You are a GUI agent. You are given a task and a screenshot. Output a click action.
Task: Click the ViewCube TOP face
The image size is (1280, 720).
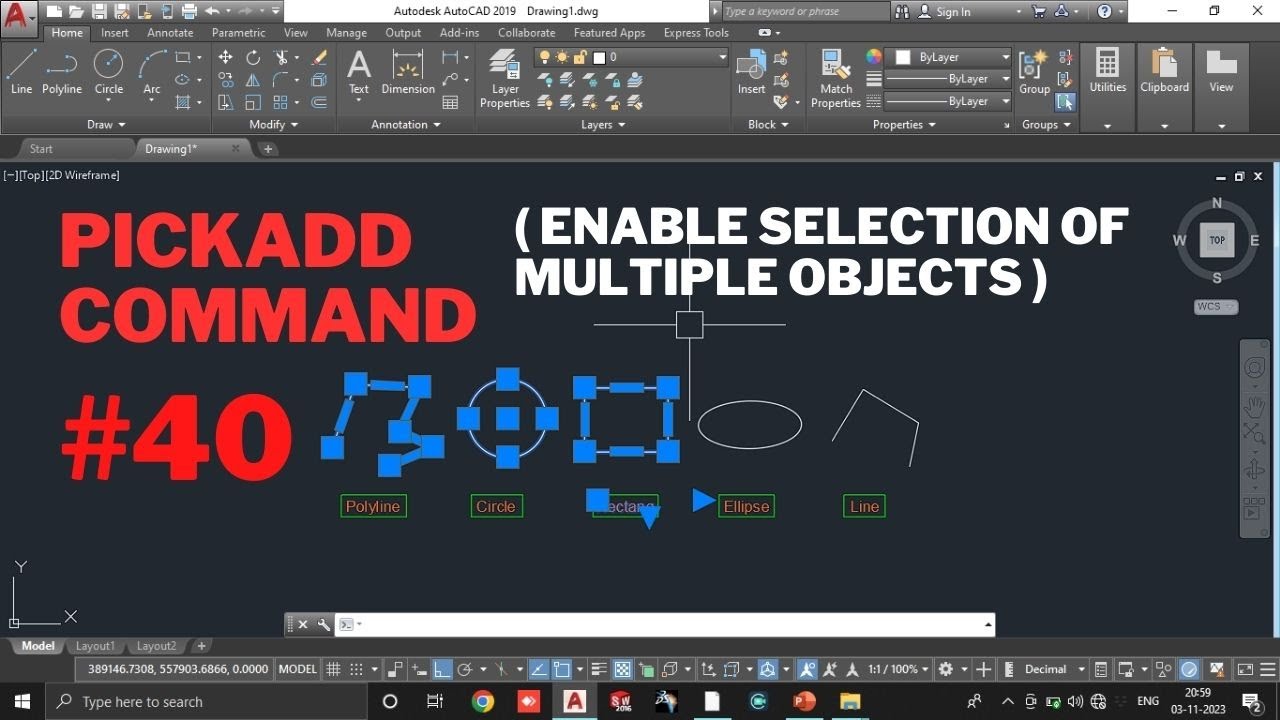click(1217, 240)
